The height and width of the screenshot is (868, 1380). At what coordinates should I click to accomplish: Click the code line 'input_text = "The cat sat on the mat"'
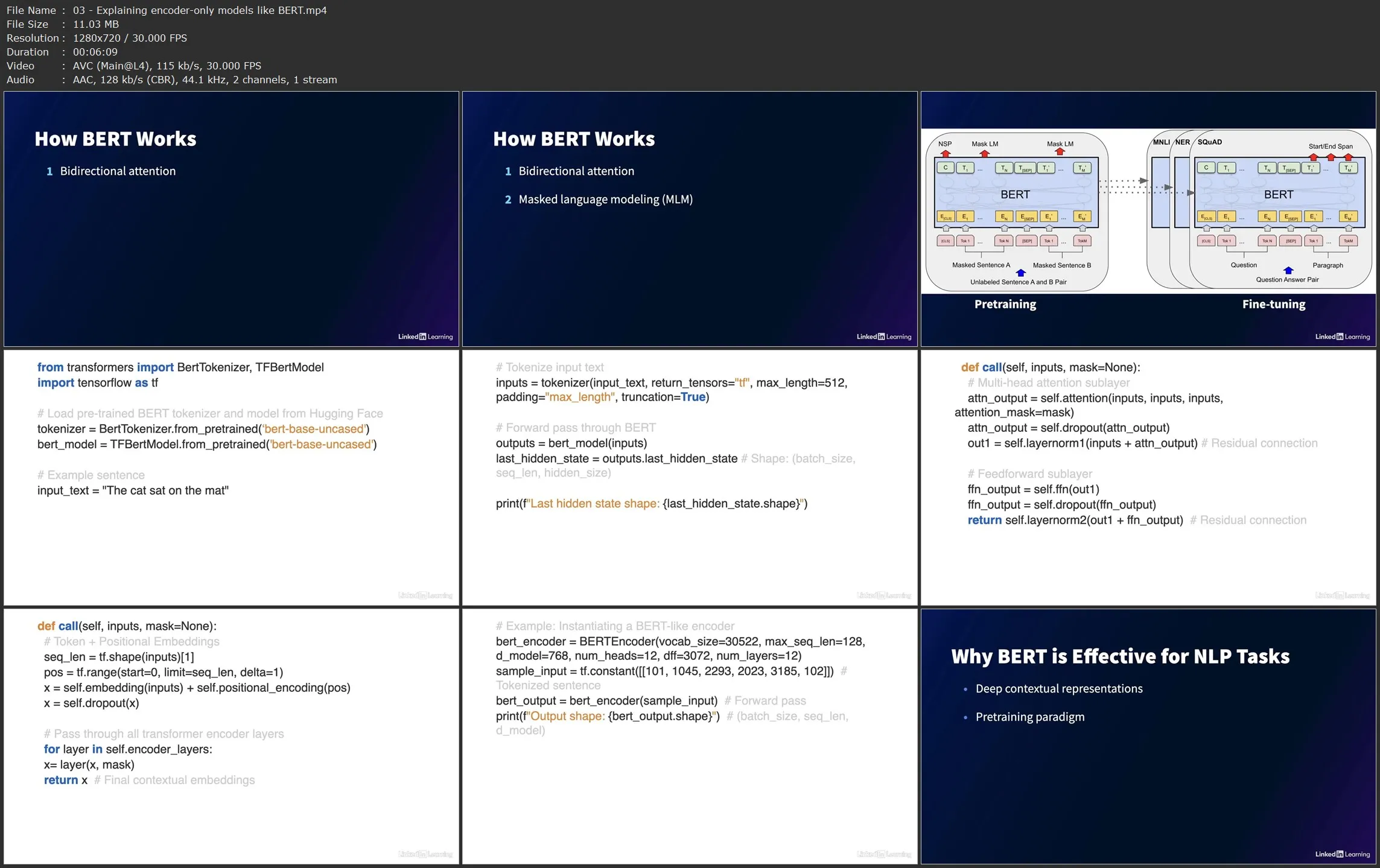tap(133, 490)
